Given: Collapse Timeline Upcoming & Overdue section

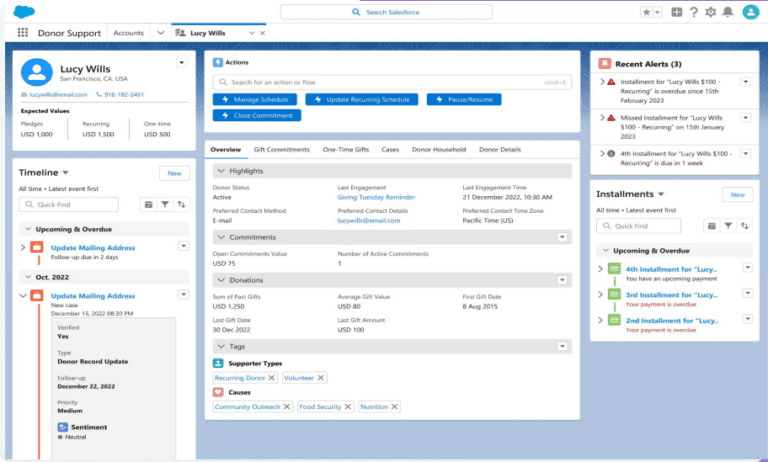Looking at the screenshot, I should point(28,229).
